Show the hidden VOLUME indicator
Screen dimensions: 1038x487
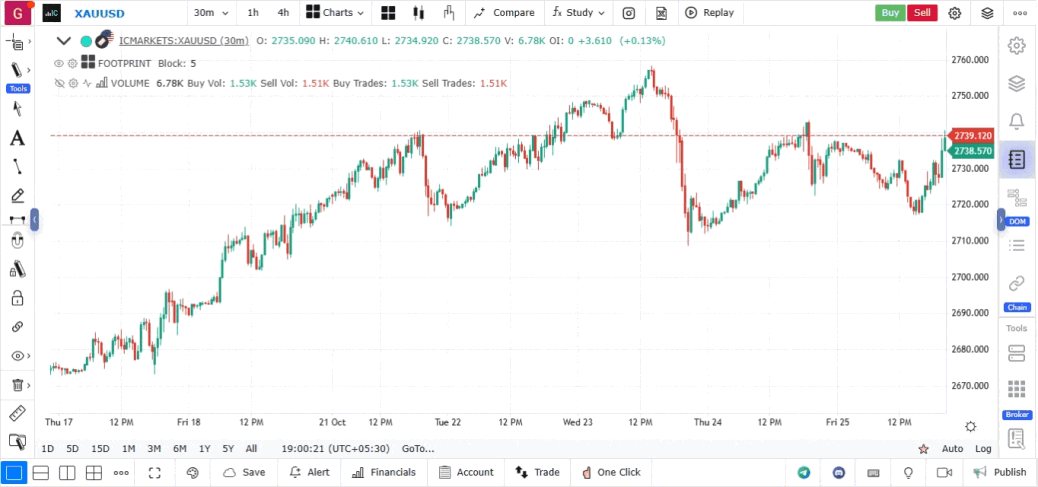(x=59, y=83)
